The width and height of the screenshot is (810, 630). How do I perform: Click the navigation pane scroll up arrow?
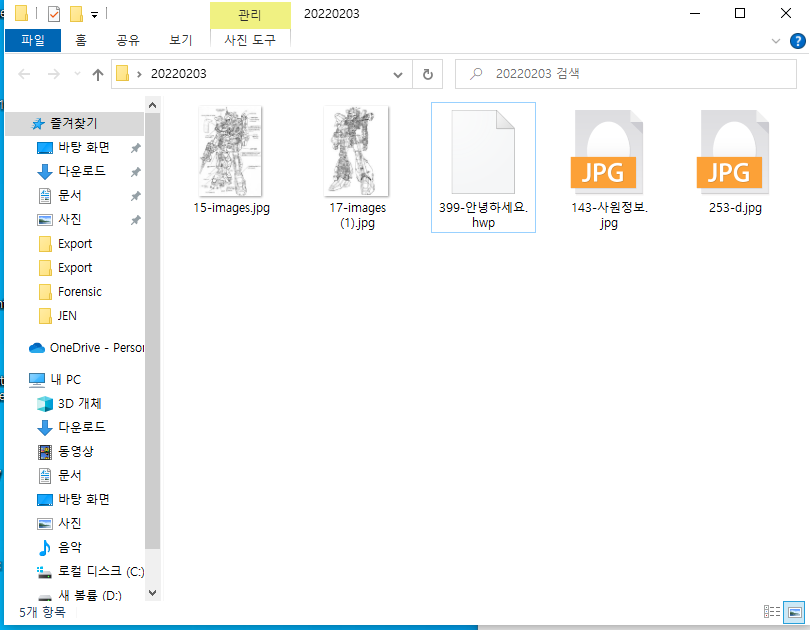pos(152,105)
